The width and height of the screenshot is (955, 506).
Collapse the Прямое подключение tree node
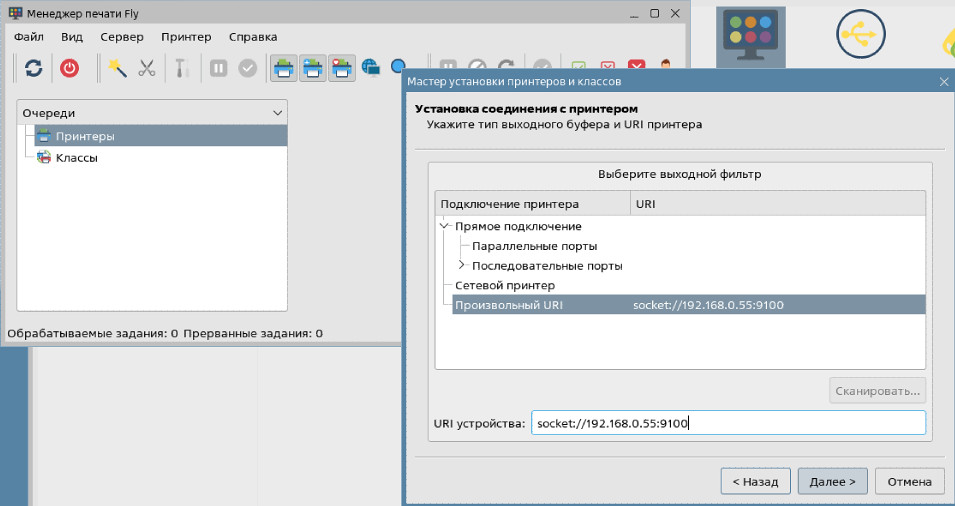[444, 226]
